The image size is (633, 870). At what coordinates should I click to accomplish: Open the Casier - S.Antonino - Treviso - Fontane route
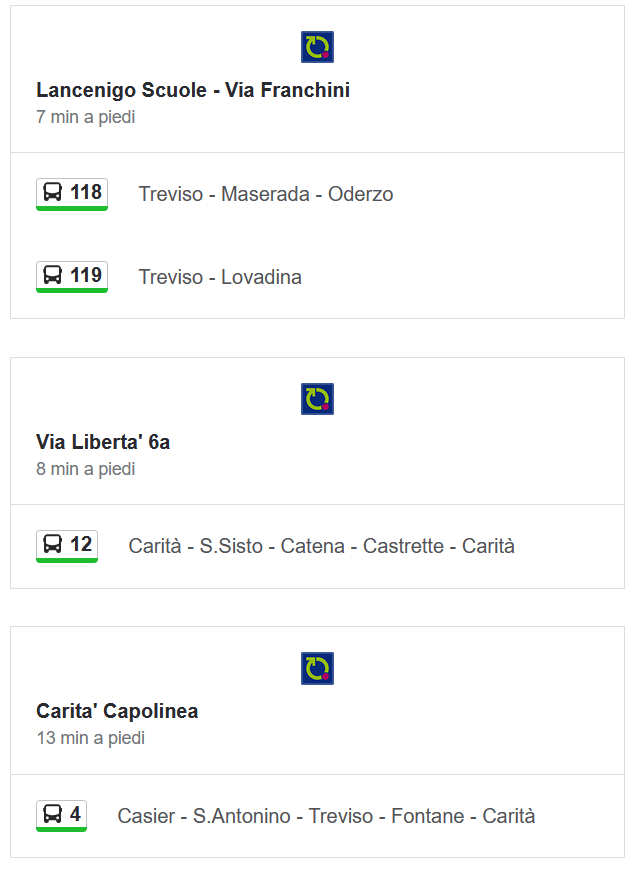click(x=326, y=816)
